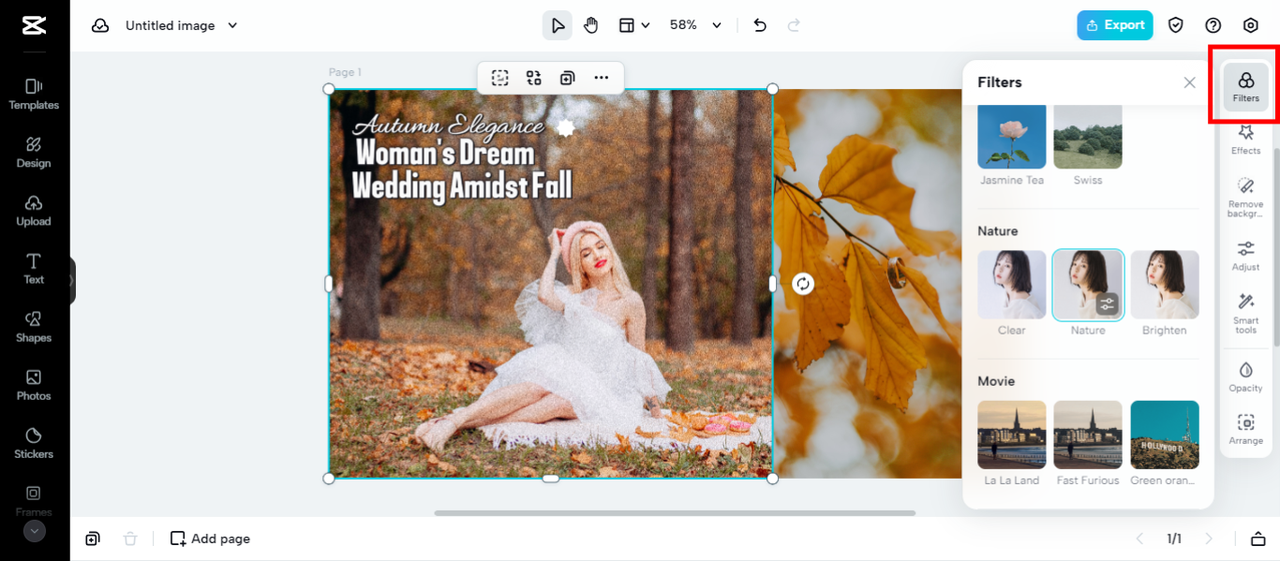Open the Untitled image name dropdown
Image resolution: width=1280 pixels, height=561 pixels.
tap(233, 25)
